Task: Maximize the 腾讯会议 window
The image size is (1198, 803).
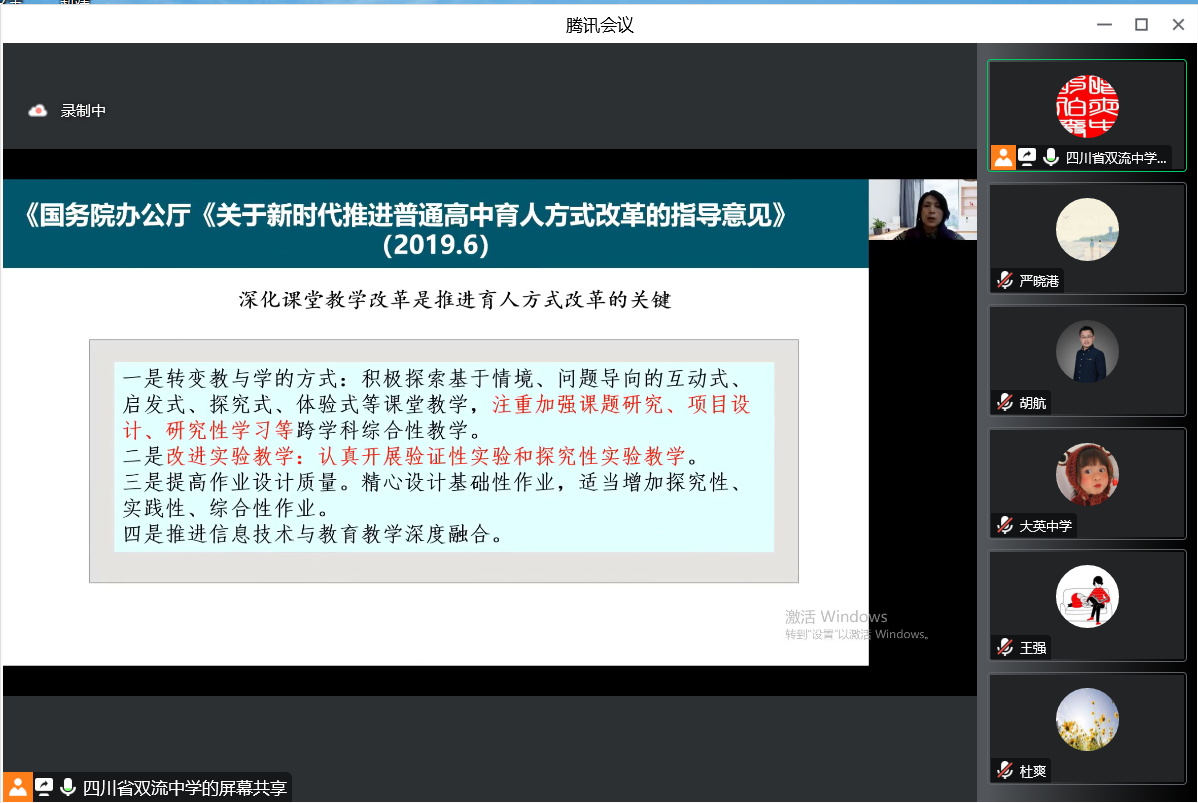Action: pos(1141,25)
